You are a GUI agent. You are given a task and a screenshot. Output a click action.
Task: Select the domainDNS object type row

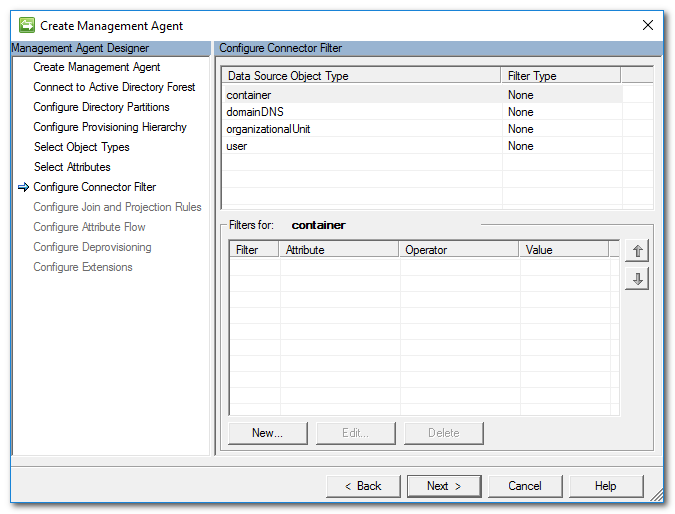pos(423,112)
